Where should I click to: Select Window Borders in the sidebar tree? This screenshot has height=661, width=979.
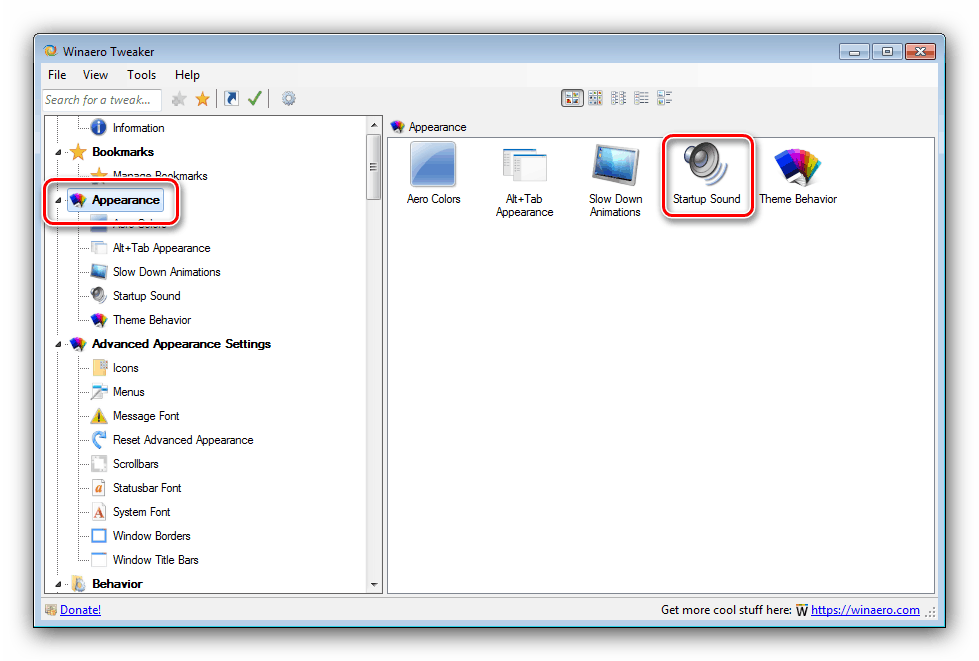click(x=151, y=535)
